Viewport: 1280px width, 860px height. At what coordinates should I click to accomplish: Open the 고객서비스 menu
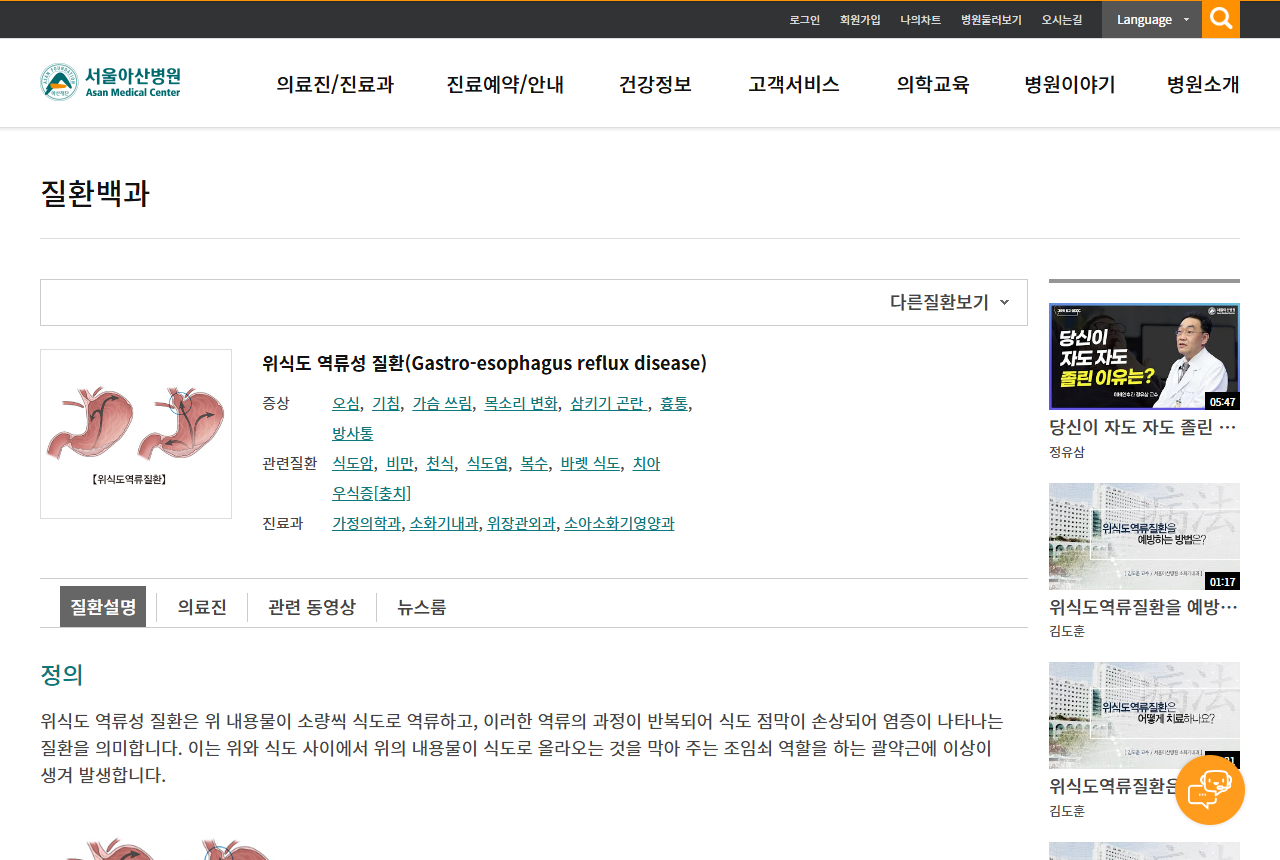(x=794, y=85)
